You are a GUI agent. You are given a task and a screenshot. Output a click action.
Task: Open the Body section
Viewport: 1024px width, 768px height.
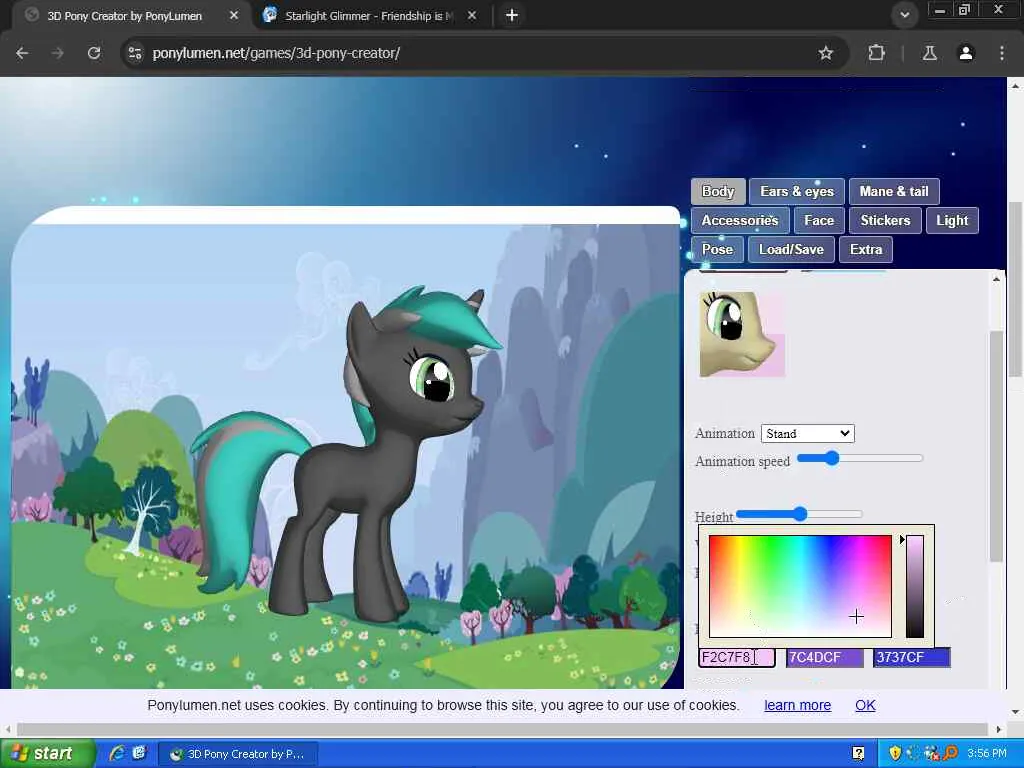pos(718,191)
